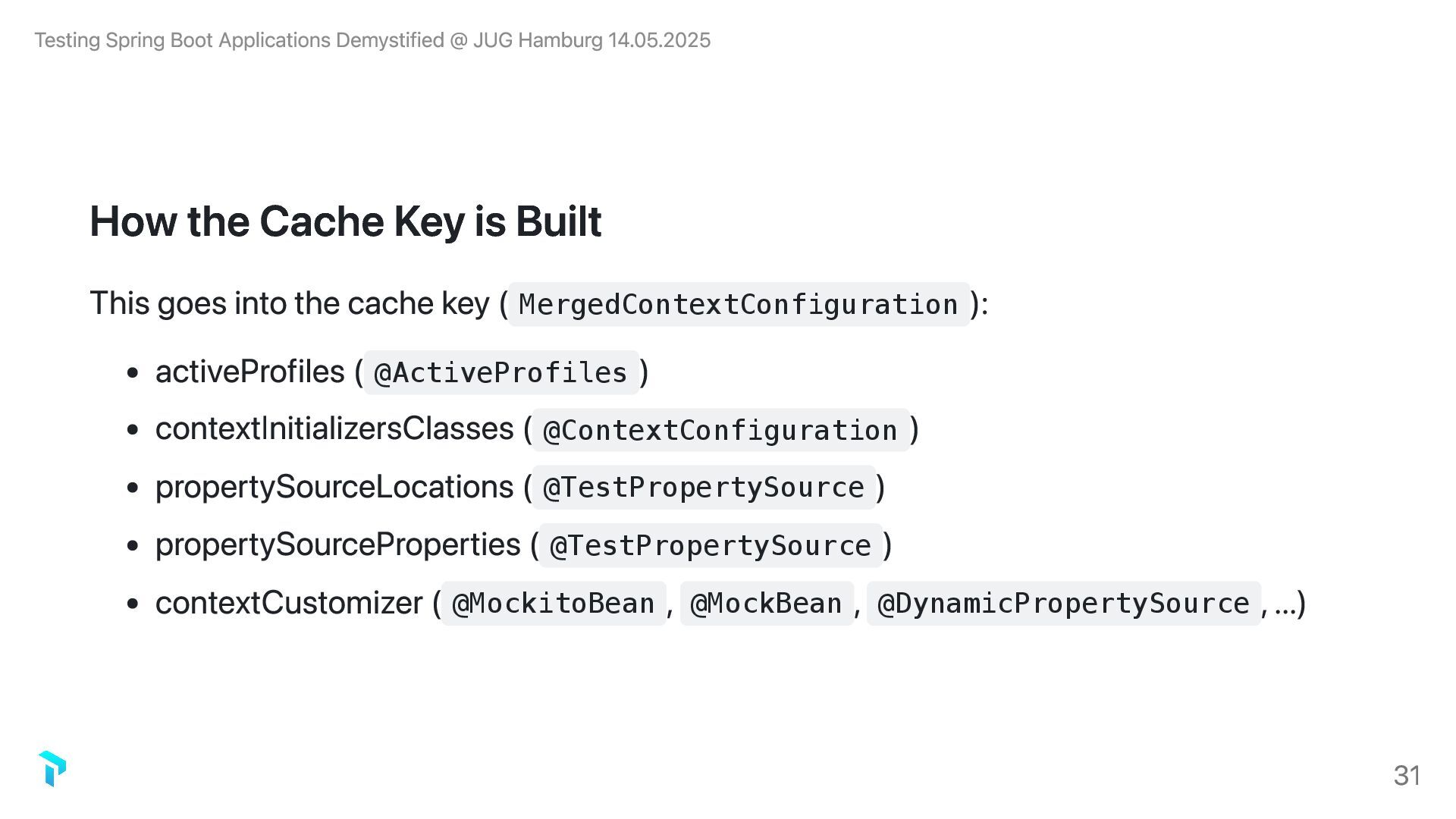Click the propertySourceProperties bullet text
This screenshot has width=1456, height=819.
point(338,545)
